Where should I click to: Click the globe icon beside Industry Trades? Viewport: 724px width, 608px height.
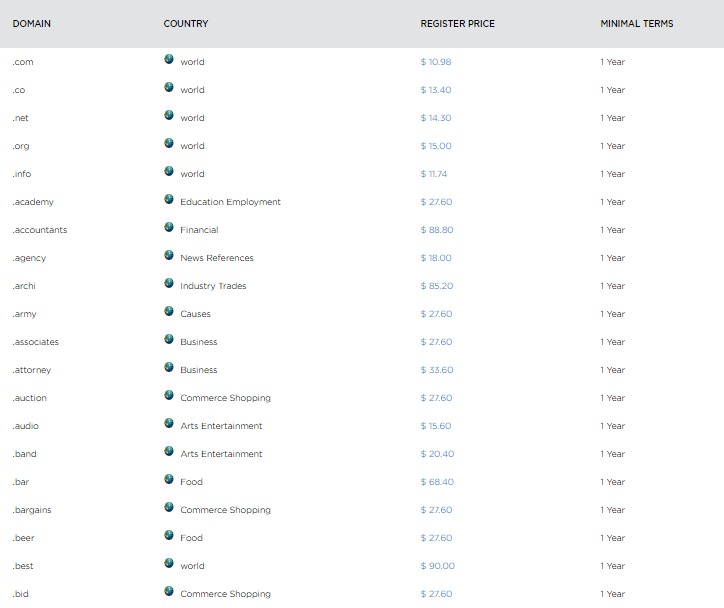tap(170, 284)
